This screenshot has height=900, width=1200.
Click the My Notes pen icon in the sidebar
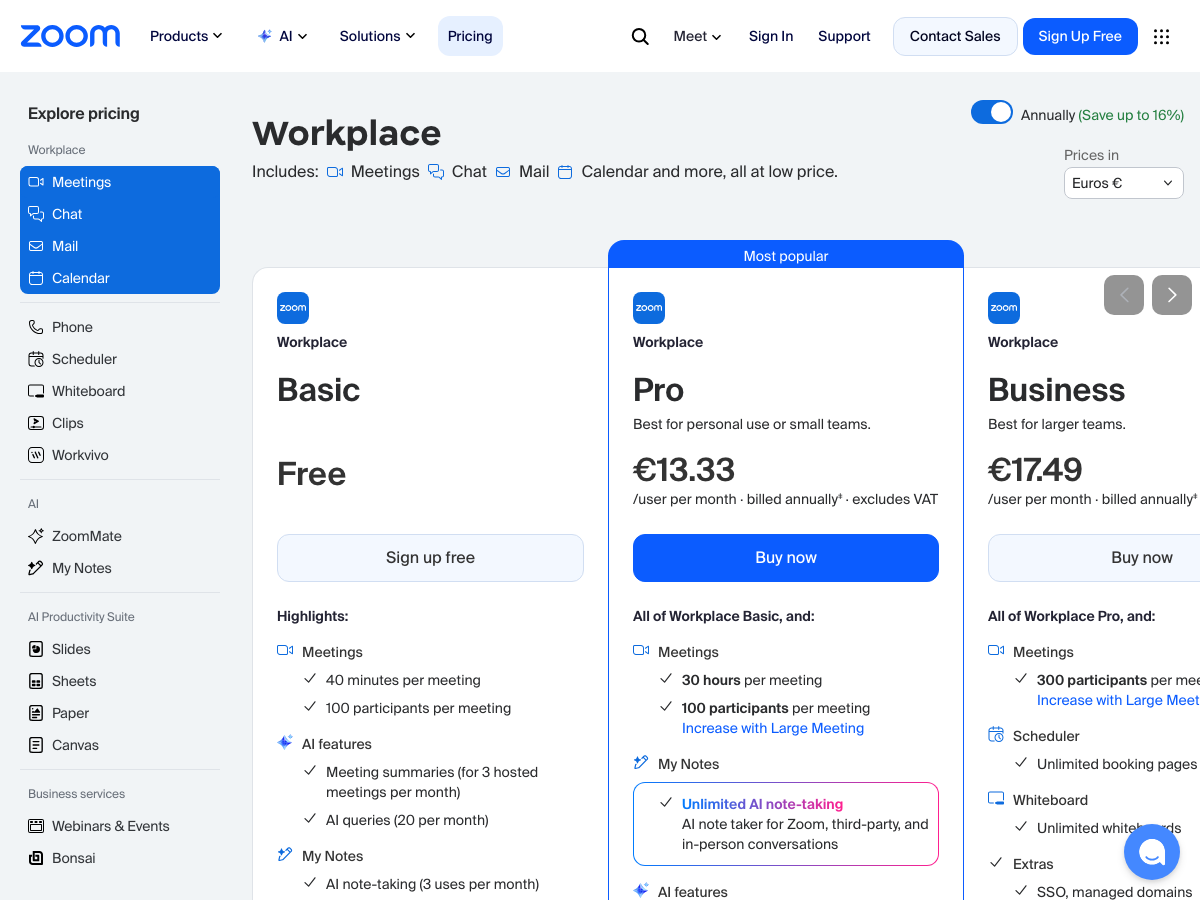(x=36, y=568)
